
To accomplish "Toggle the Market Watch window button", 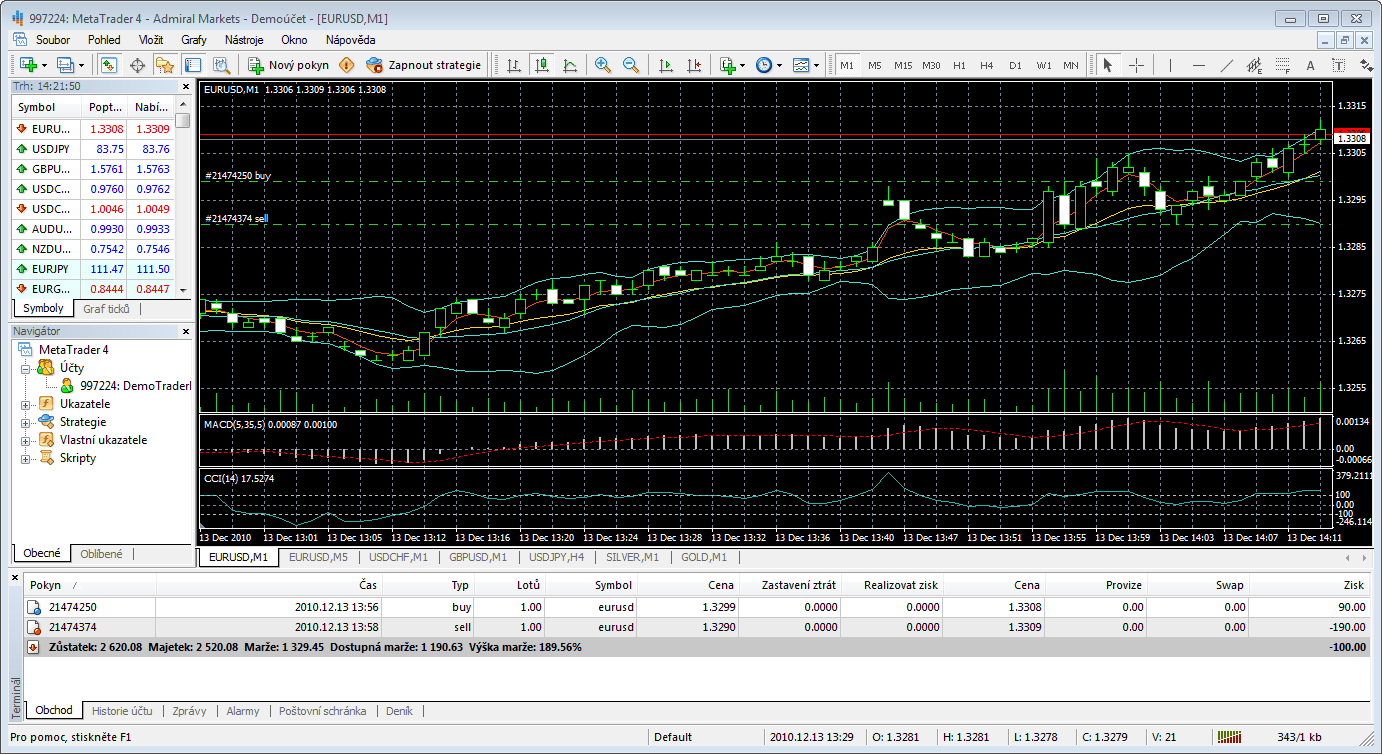I will (x=108, y=65).
